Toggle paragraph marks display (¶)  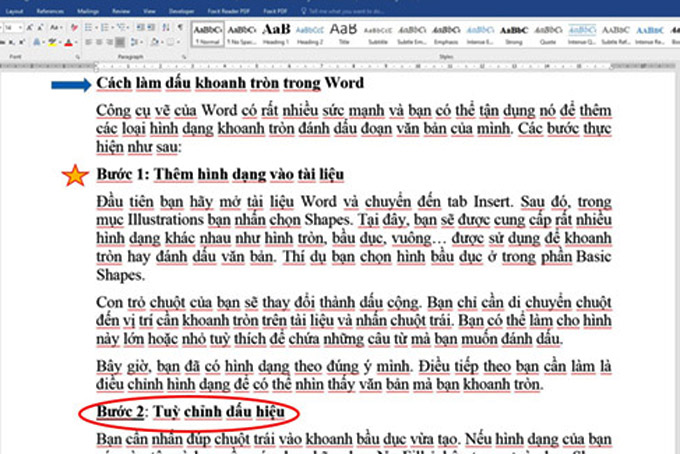180,27
